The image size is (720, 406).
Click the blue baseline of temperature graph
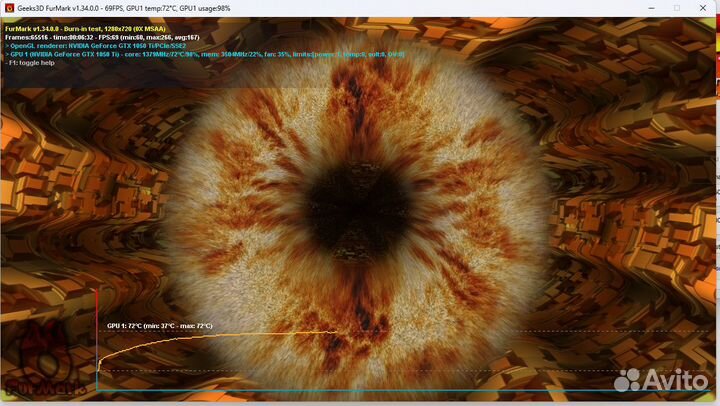click(400, 391)
